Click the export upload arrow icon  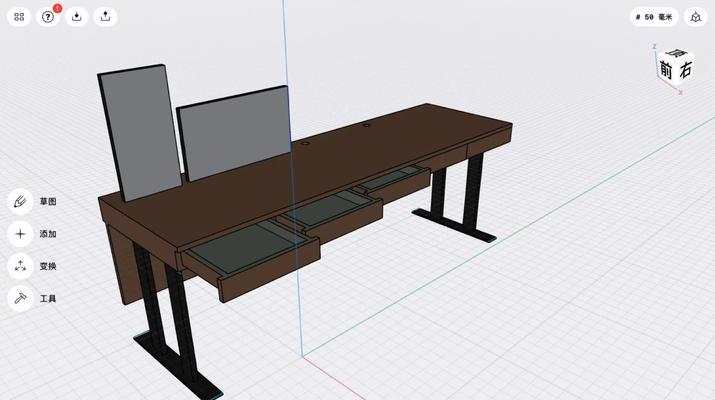105,17
